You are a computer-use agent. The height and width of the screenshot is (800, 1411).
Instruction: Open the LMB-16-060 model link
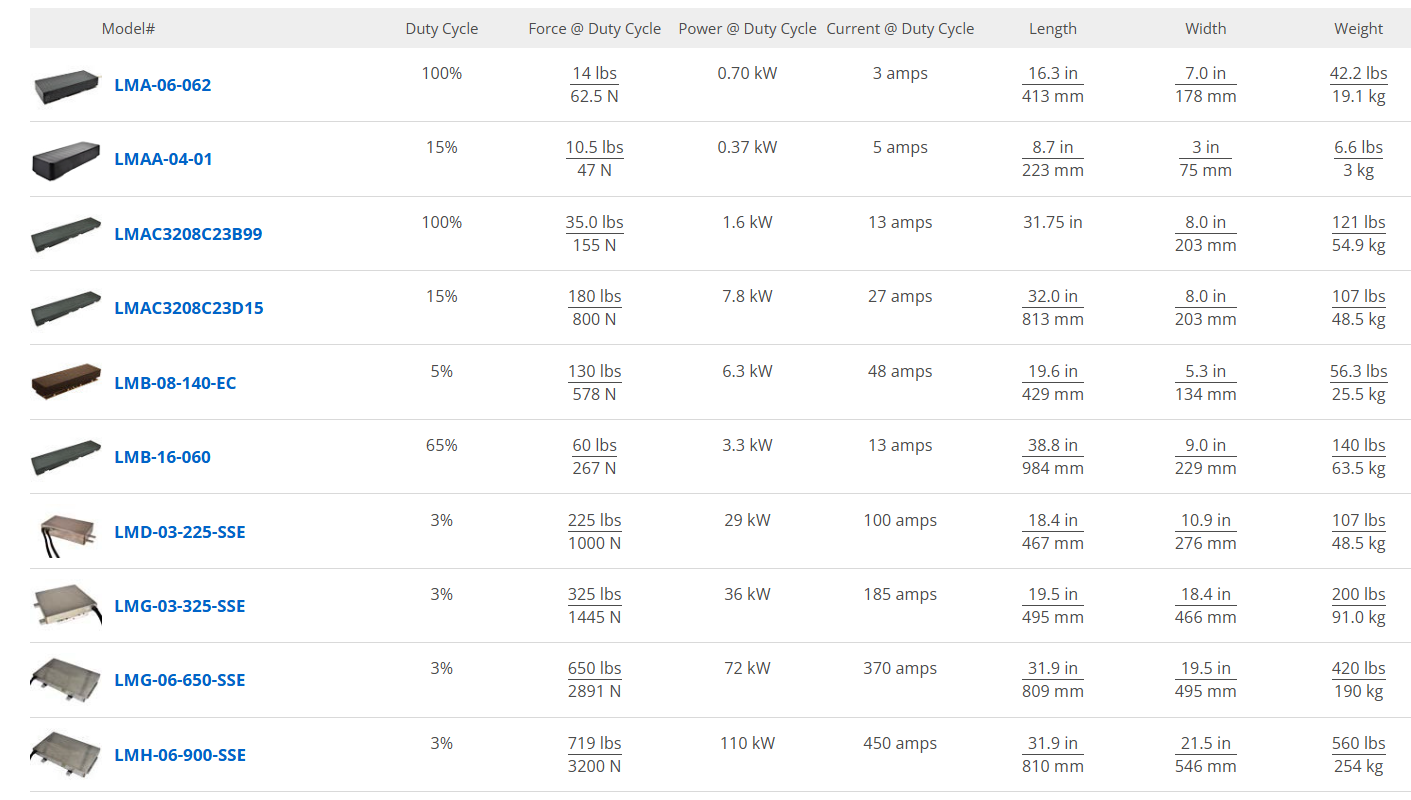pos(162,457)
